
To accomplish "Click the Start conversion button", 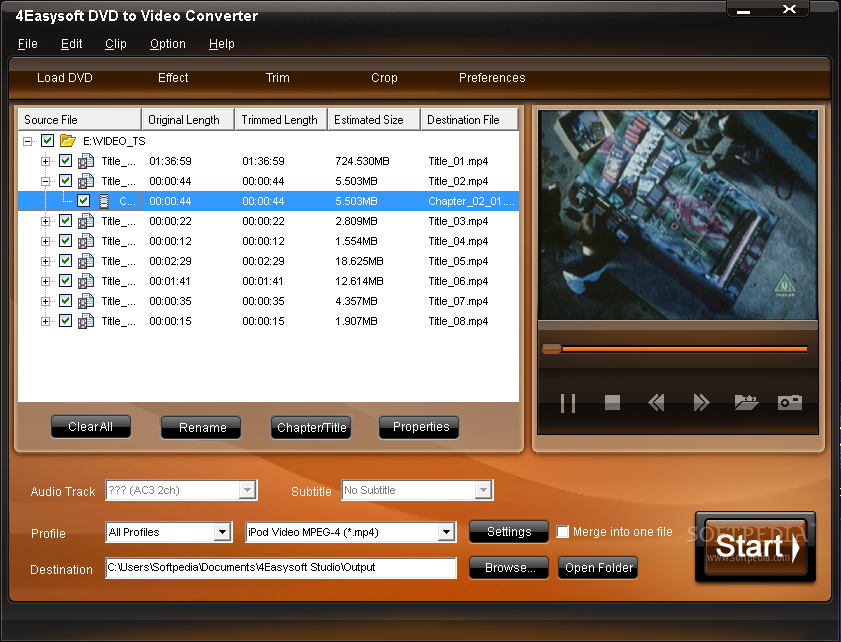I will (755, 547).
